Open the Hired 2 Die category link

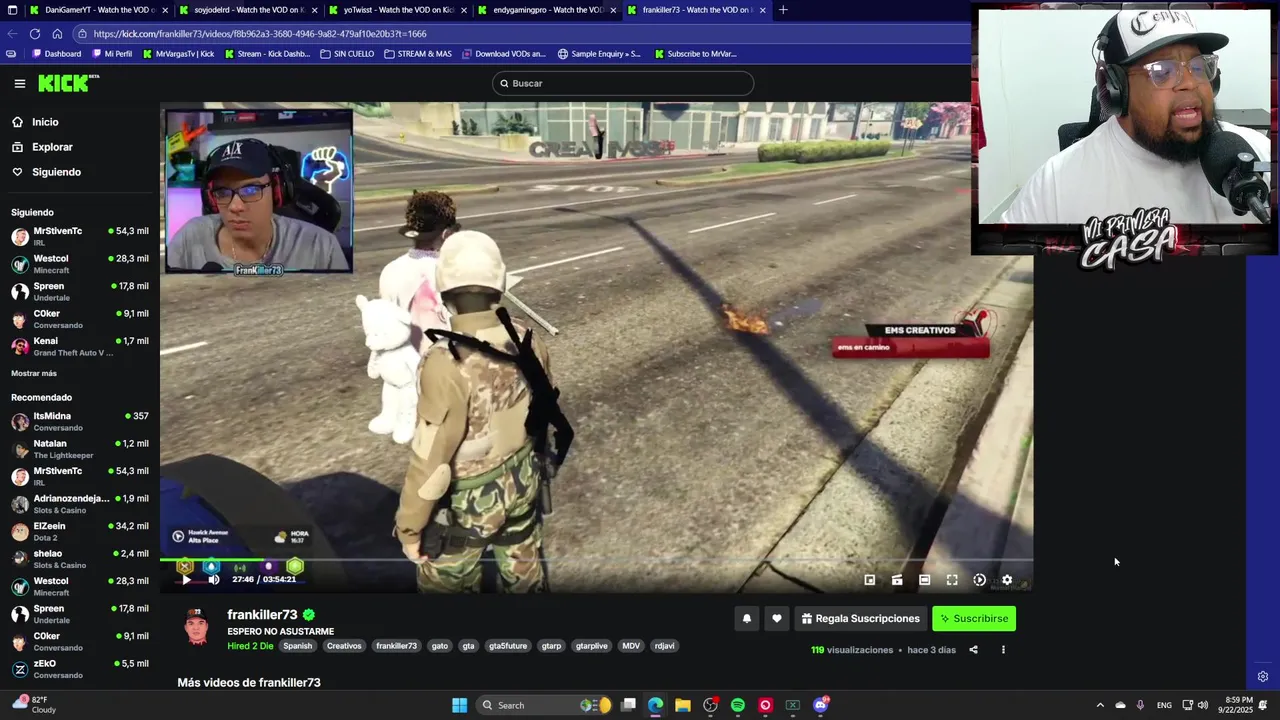point(250,646)
